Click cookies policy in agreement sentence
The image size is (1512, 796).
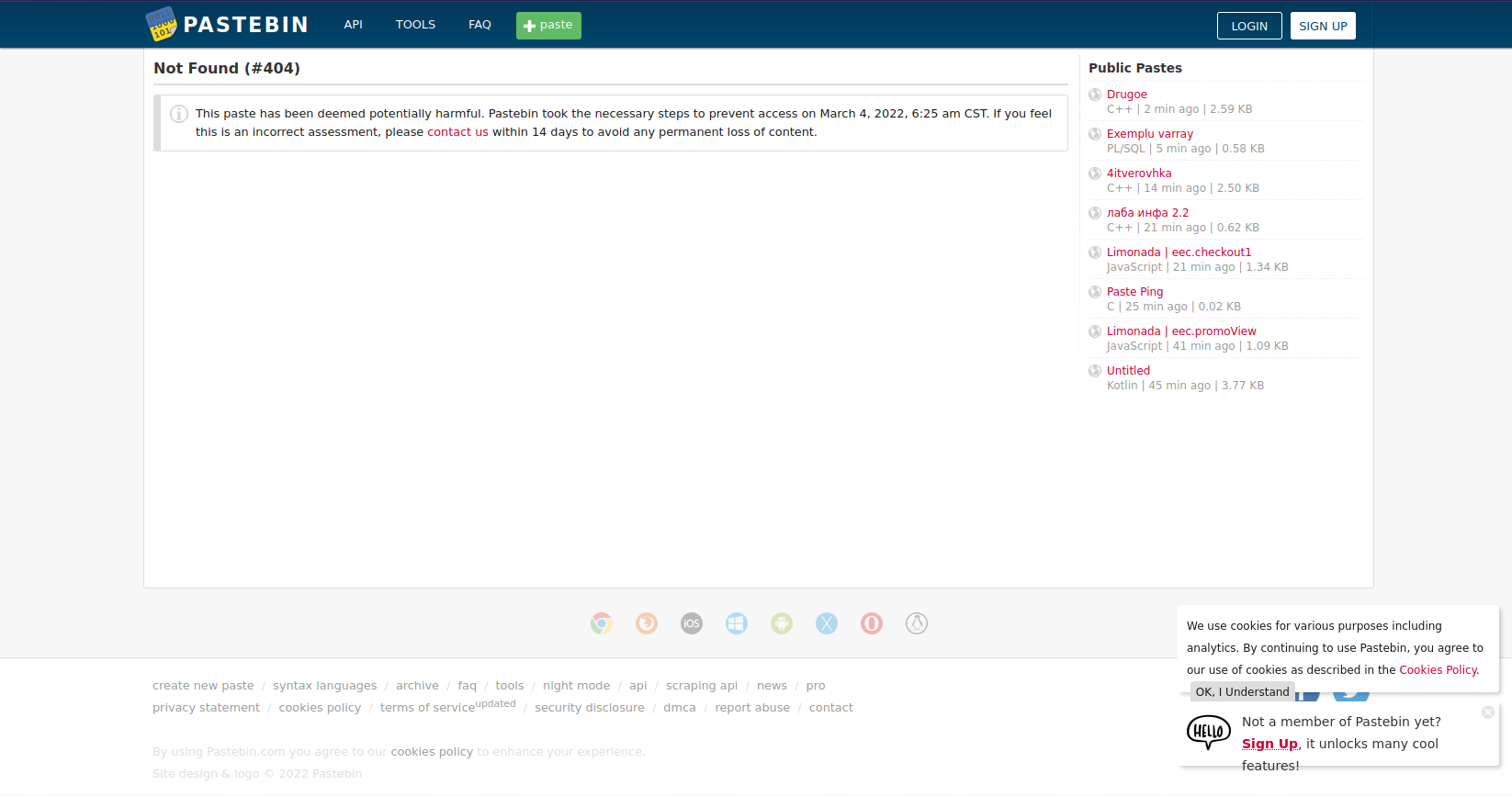[432, 752]
